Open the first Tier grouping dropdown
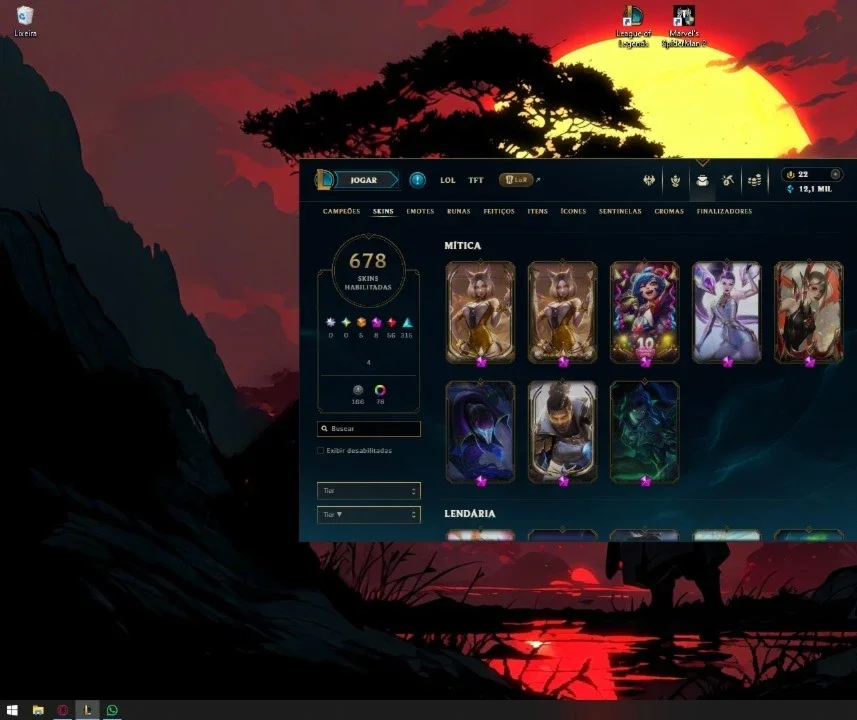Image resolution: width=857 pixels, height=720 pixels. coord(368,490)
